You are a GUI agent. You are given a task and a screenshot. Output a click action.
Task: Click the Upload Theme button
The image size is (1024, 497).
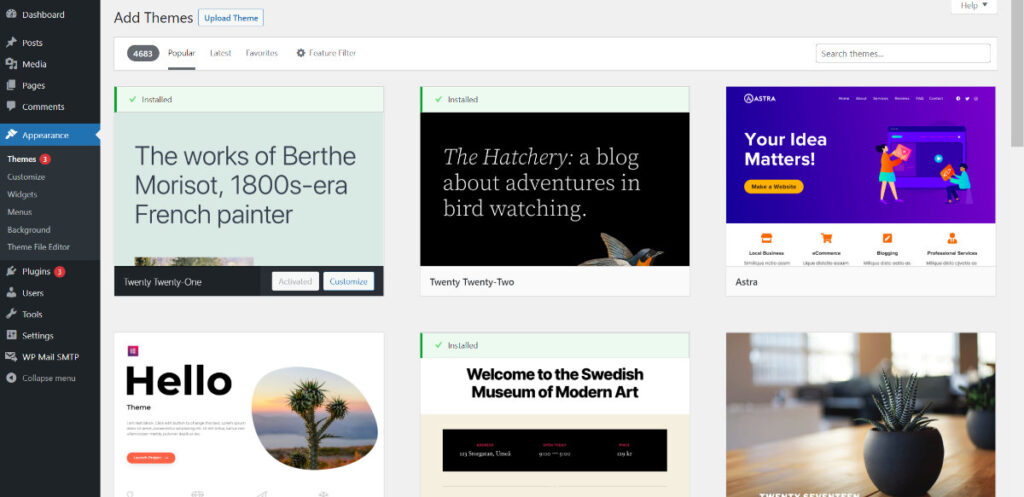231,18
